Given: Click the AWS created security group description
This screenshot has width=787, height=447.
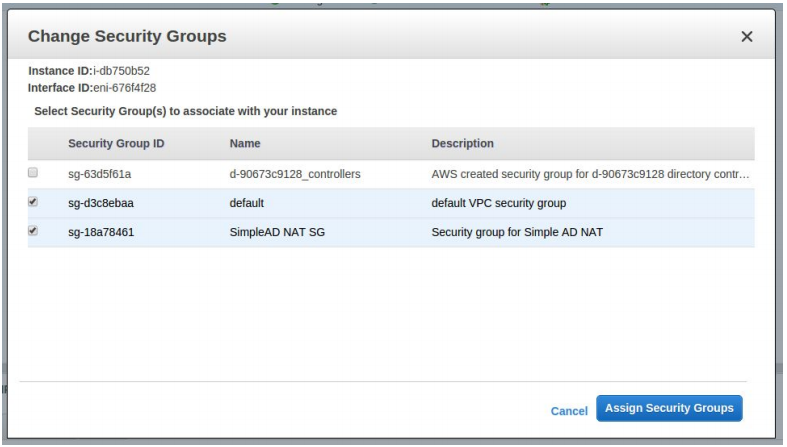Looking at the screenshot, I should point(590,175).
